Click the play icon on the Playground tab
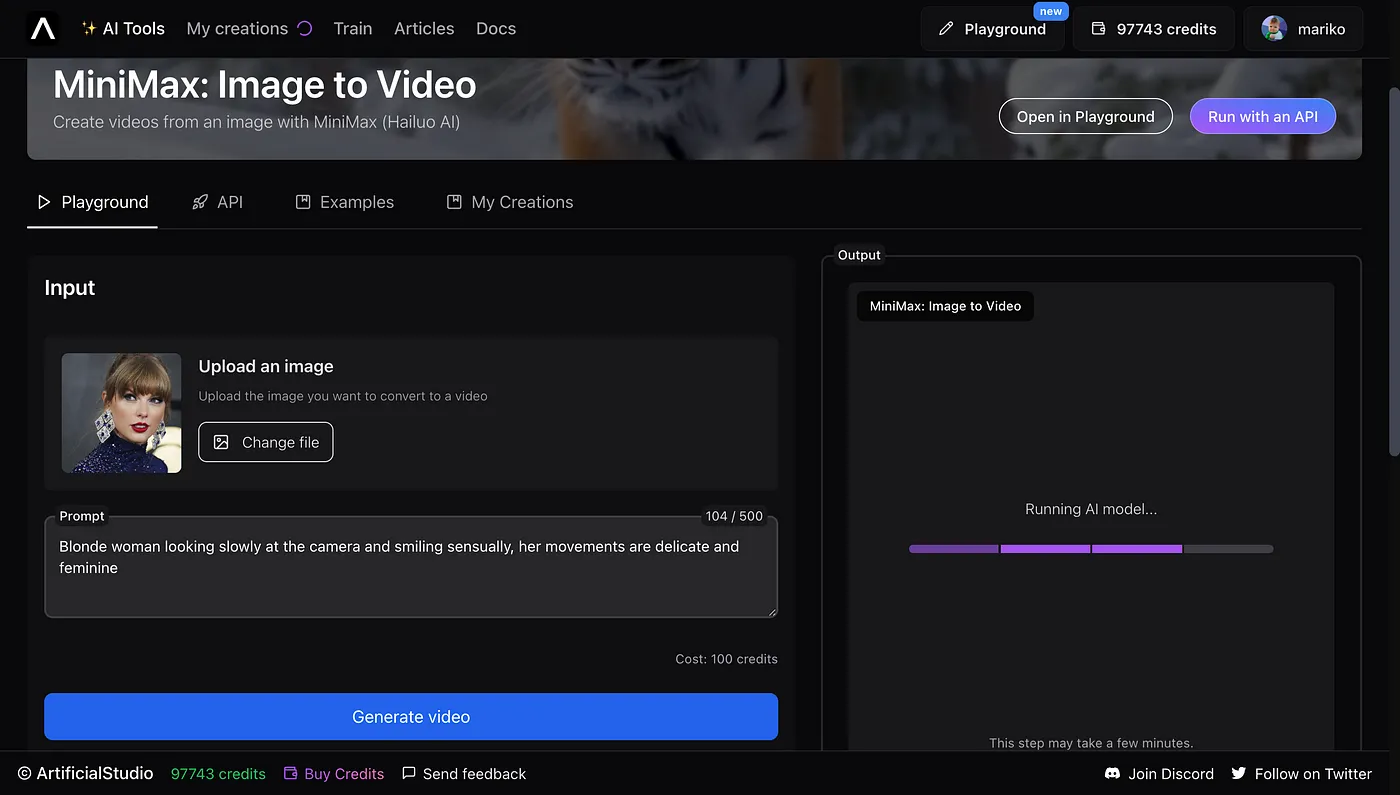Image resolution: width=1400 pixels, height=795 pixels. (x=43, y=202)
